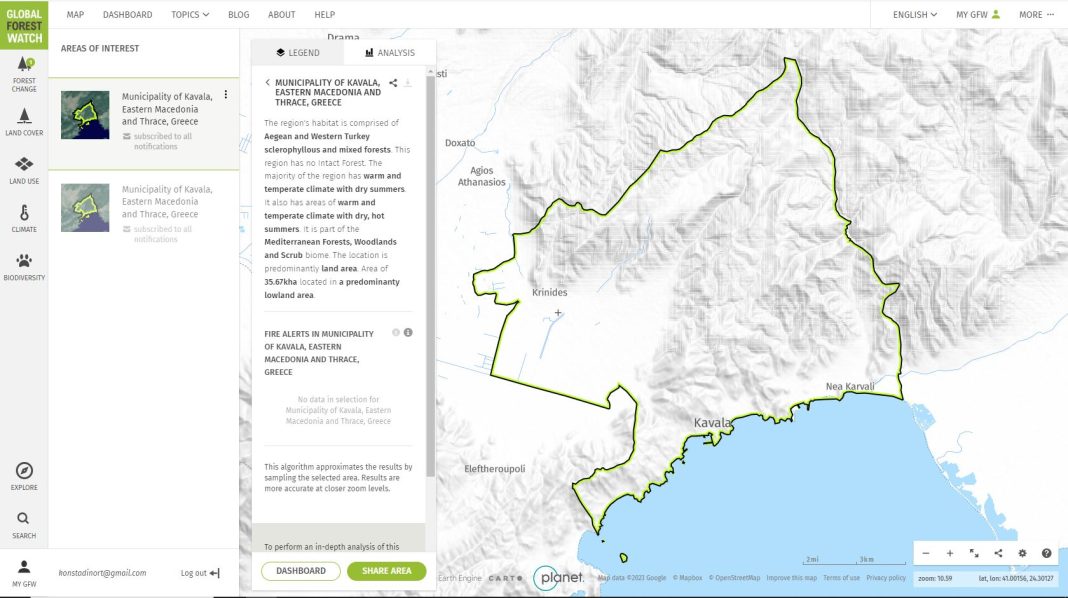Open the Forest Change layer category

[24, 74]
